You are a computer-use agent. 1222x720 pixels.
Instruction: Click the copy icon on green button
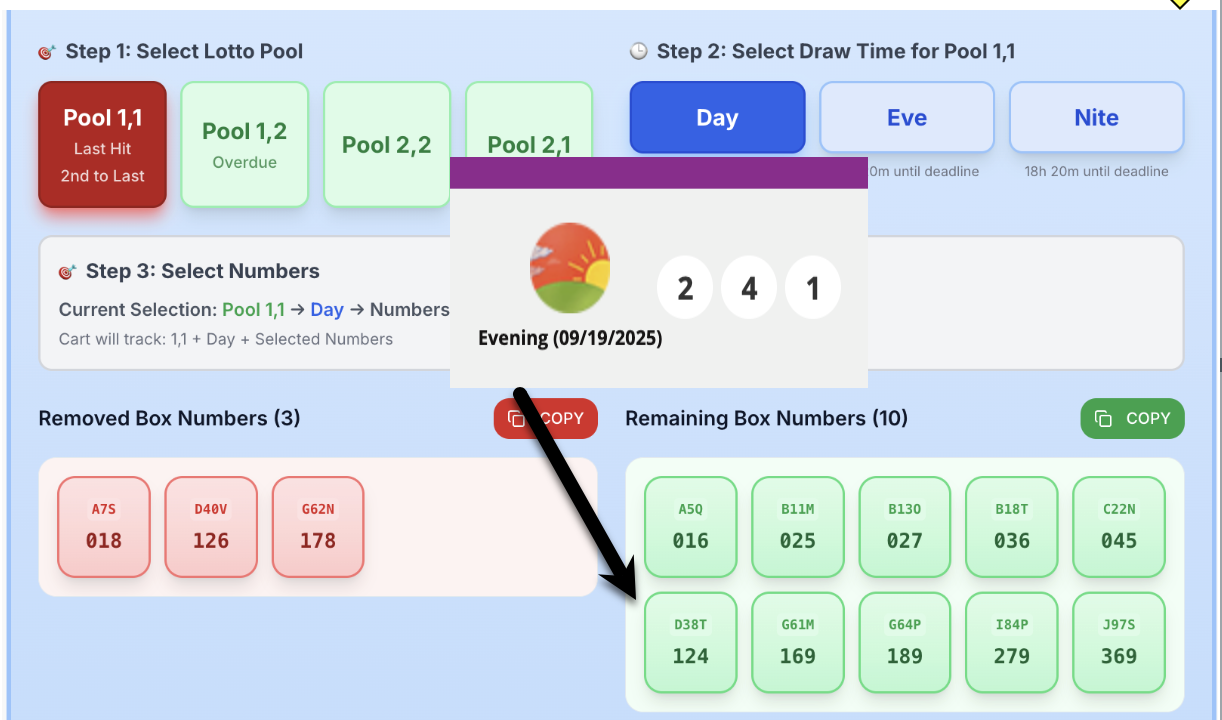1103,419
